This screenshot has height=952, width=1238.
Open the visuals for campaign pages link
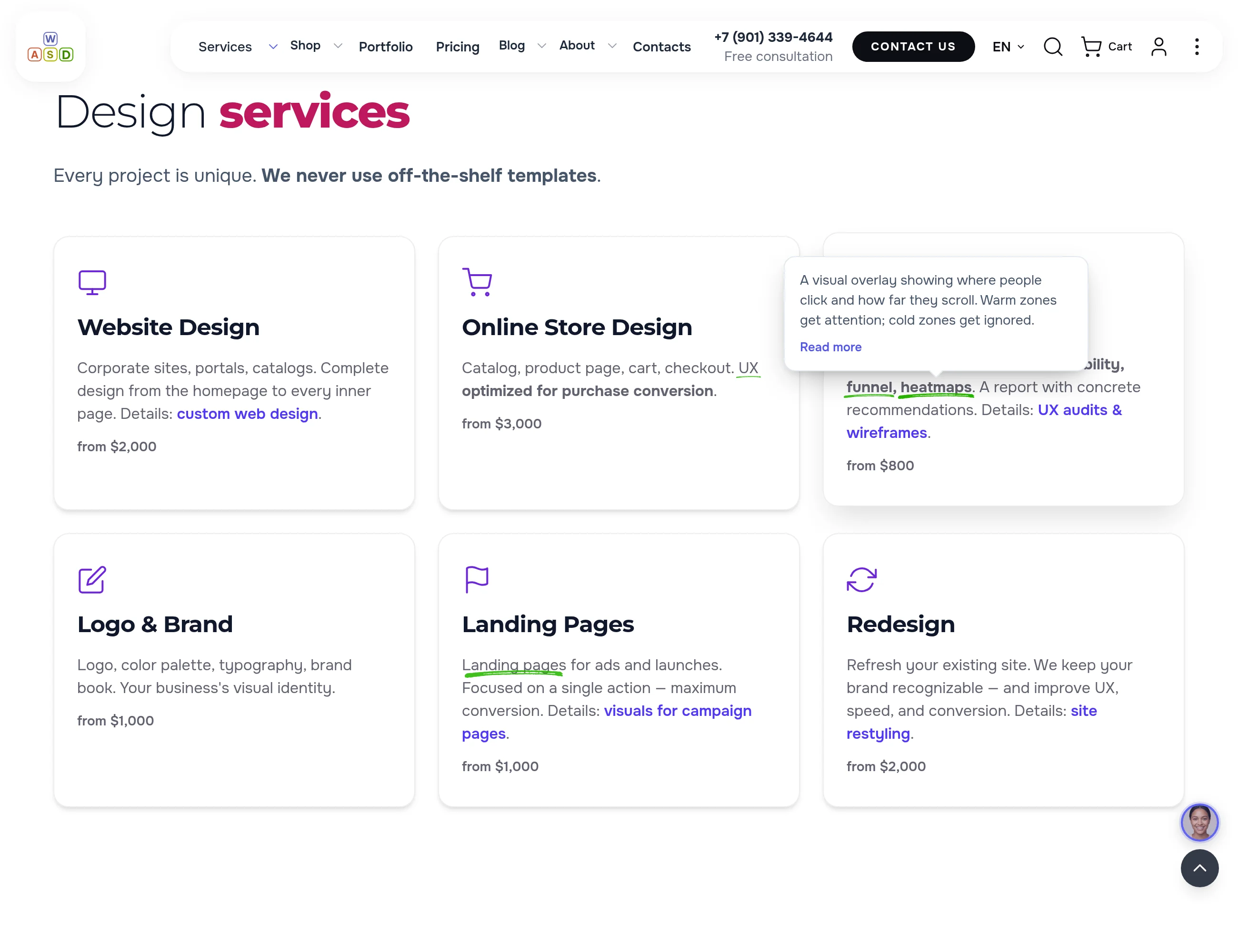[x=607, y=722]
